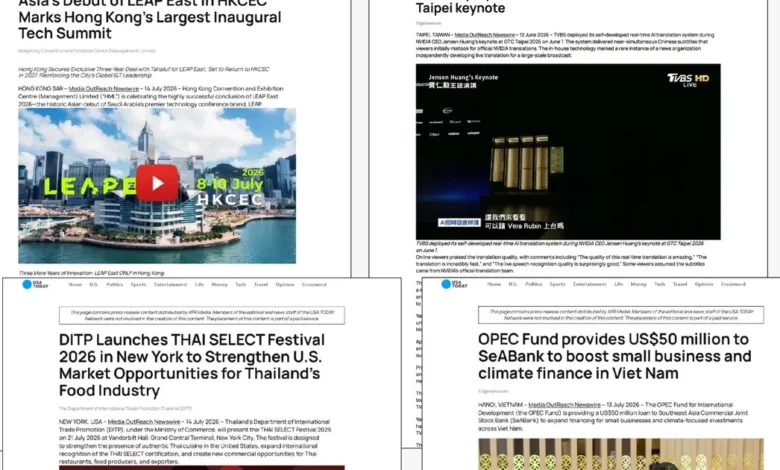The height and width of the screenshot is (470, 780).
Task: Follow Media OutReach Newswire link in DITP article
Action: (144, 422)
